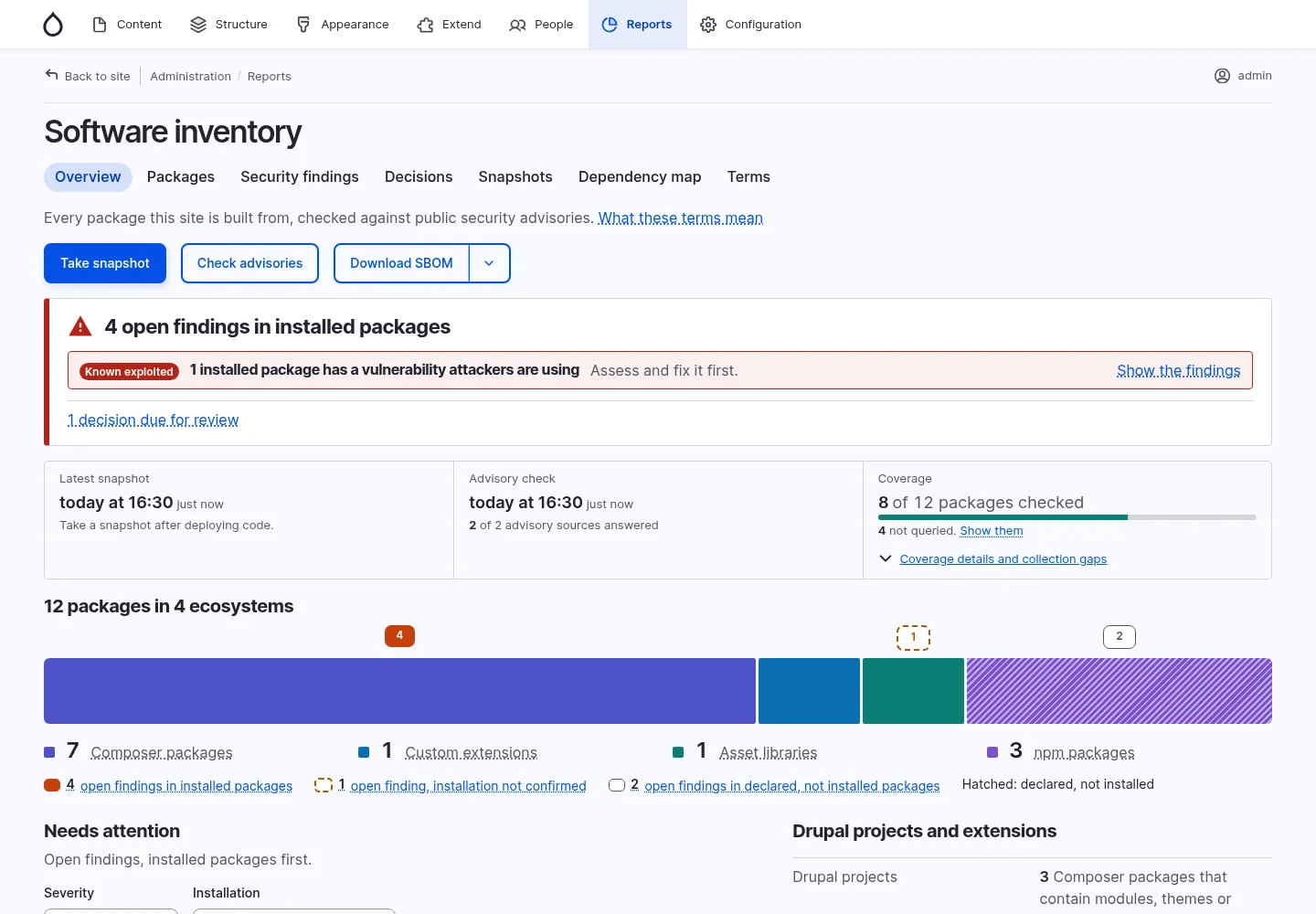Screen dimensions: 1316x914
Task: Click Show them link under Coverage
Action: pos(992,531)
